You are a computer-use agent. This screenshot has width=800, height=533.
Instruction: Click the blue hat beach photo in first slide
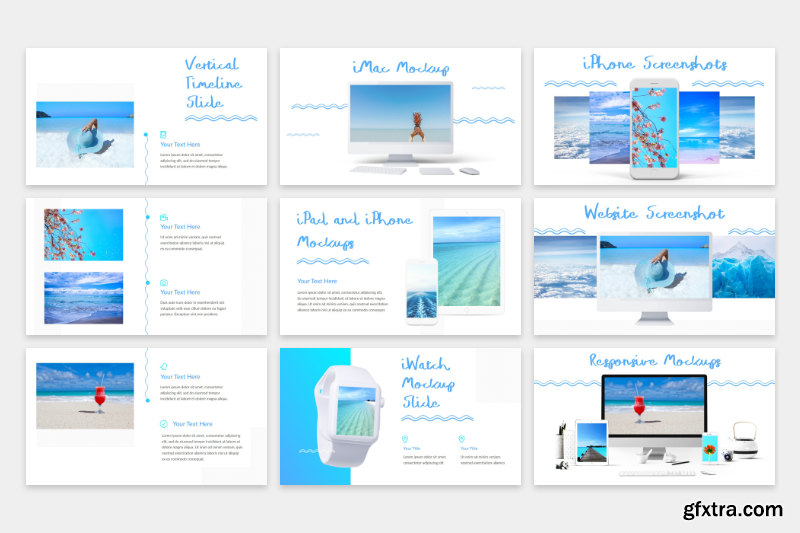tap(85, 134)
